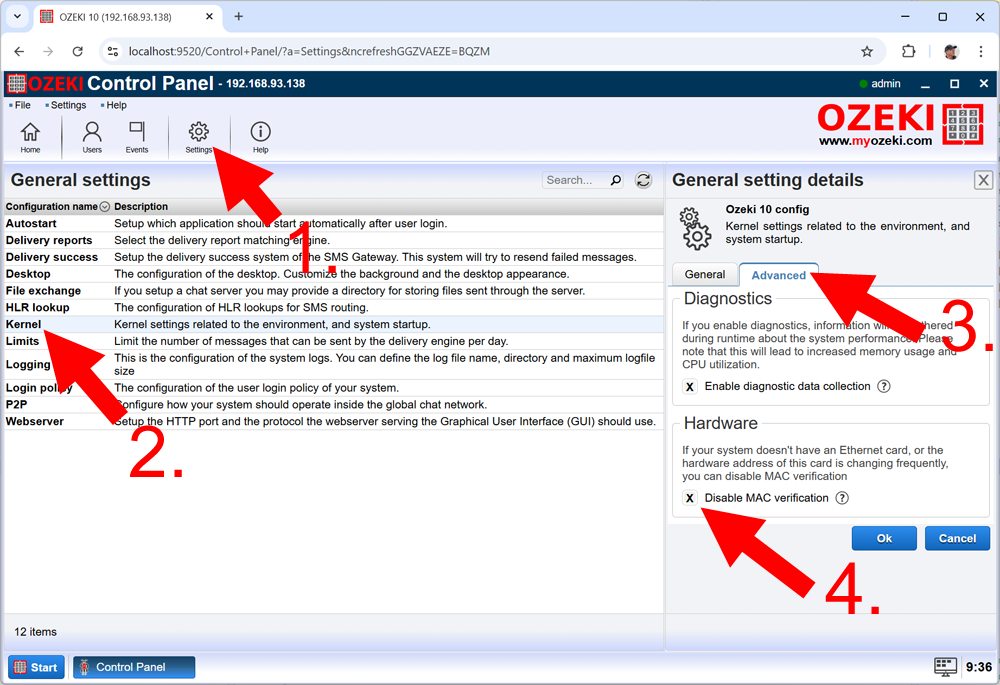Open the Users toolbar icon
This screenshot has width=1000, height=685.
click(92, 137)
